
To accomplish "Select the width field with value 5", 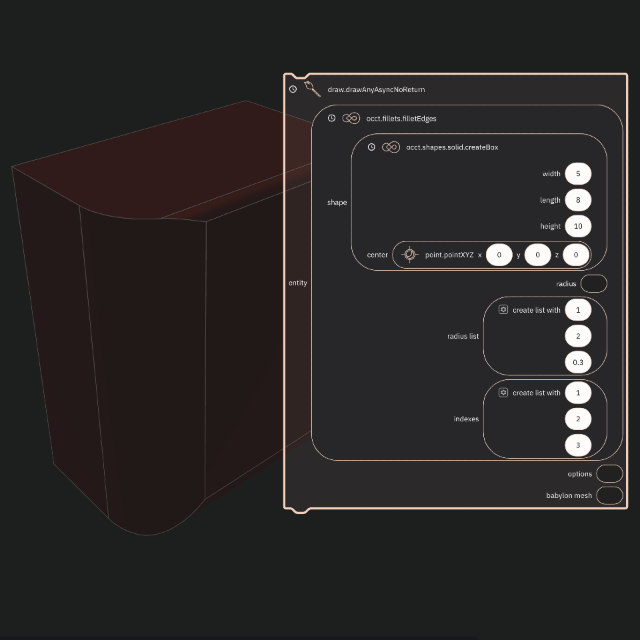I will (578, 174).
